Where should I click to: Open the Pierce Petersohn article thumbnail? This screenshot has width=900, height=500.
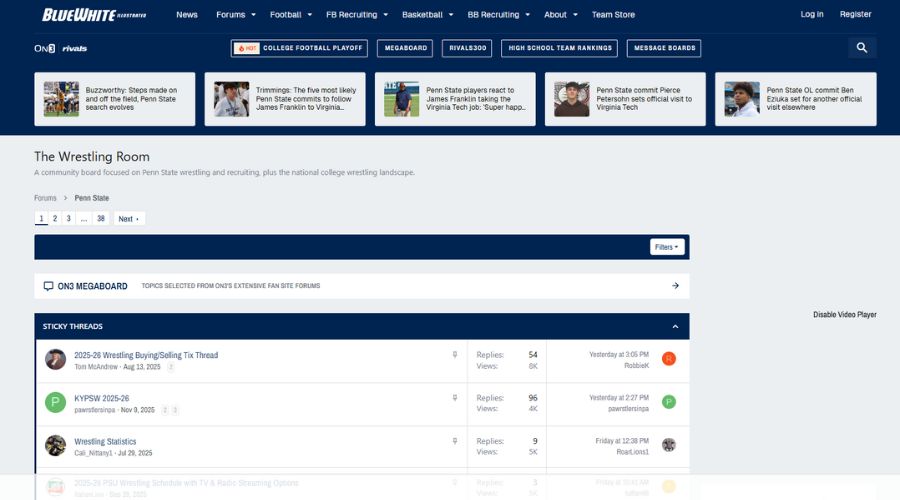tap(572, 99)
